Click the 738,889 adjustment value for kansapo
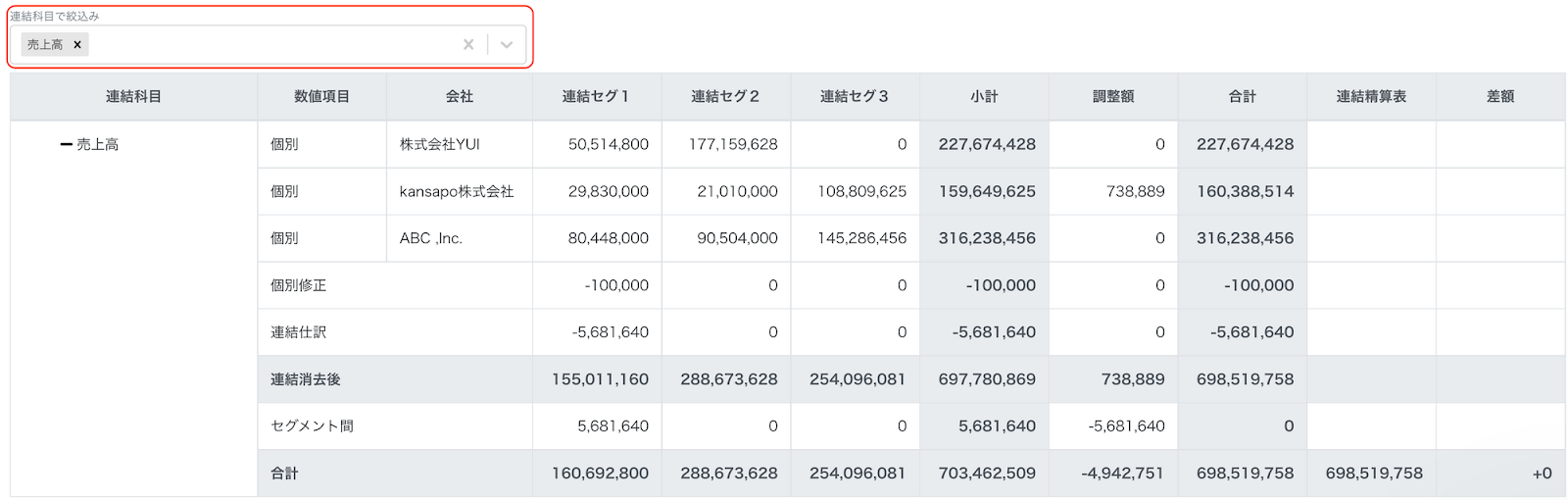This screenshot has width=1568, height=500. pyautogui.click(x=1136, y=192)
